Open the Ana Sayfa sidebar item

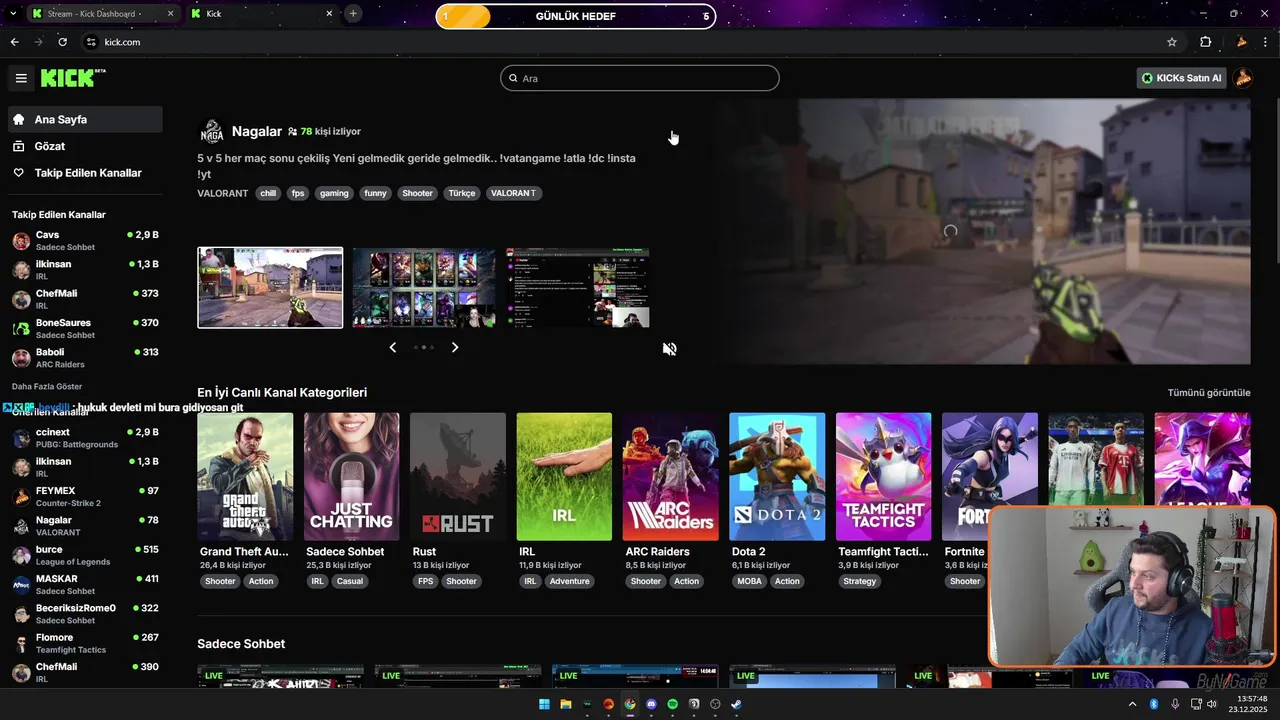pyautogui.click(x=85, y=119)
